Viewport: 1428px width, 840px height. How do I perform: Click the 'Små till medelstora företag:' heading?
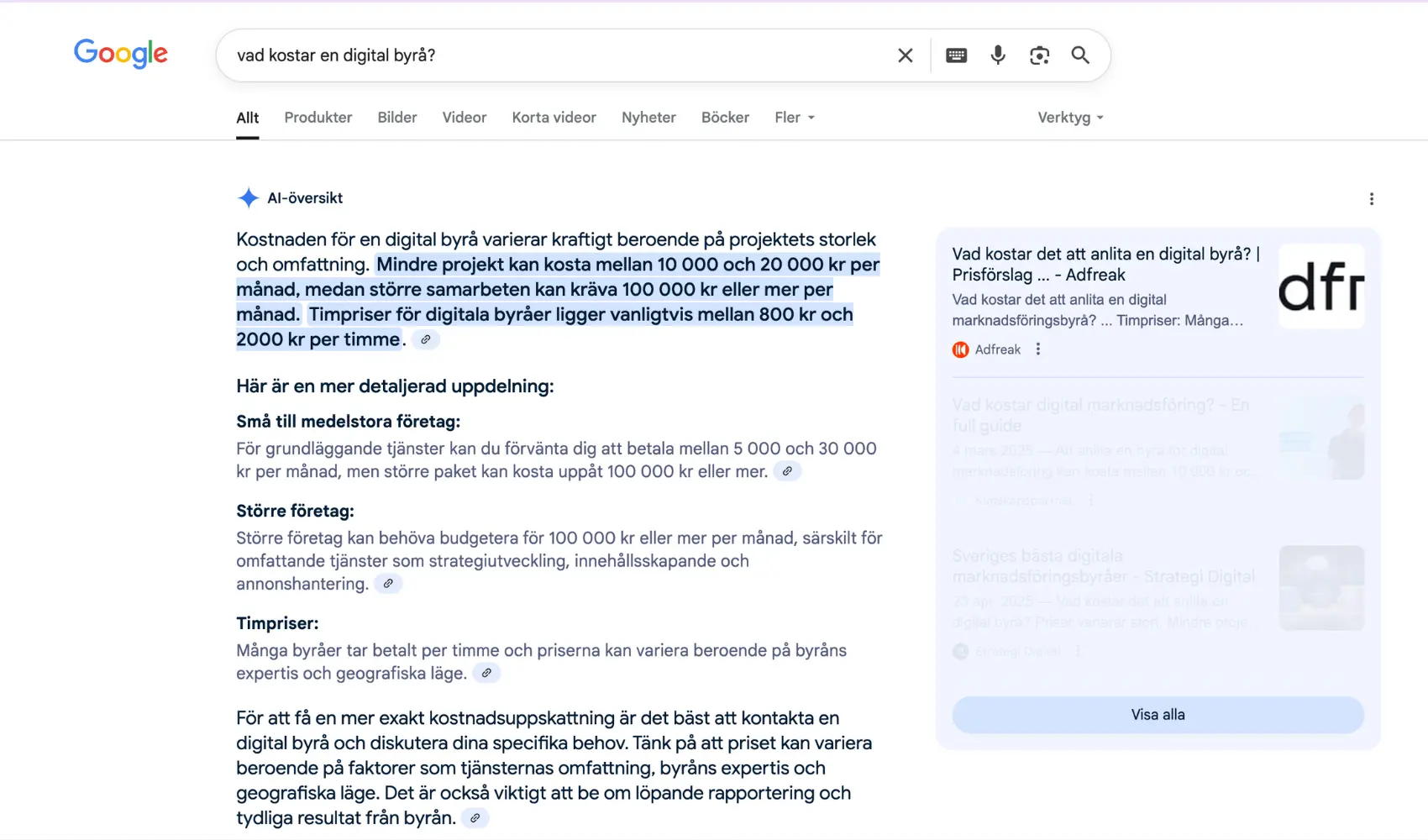tap(349, 422)
